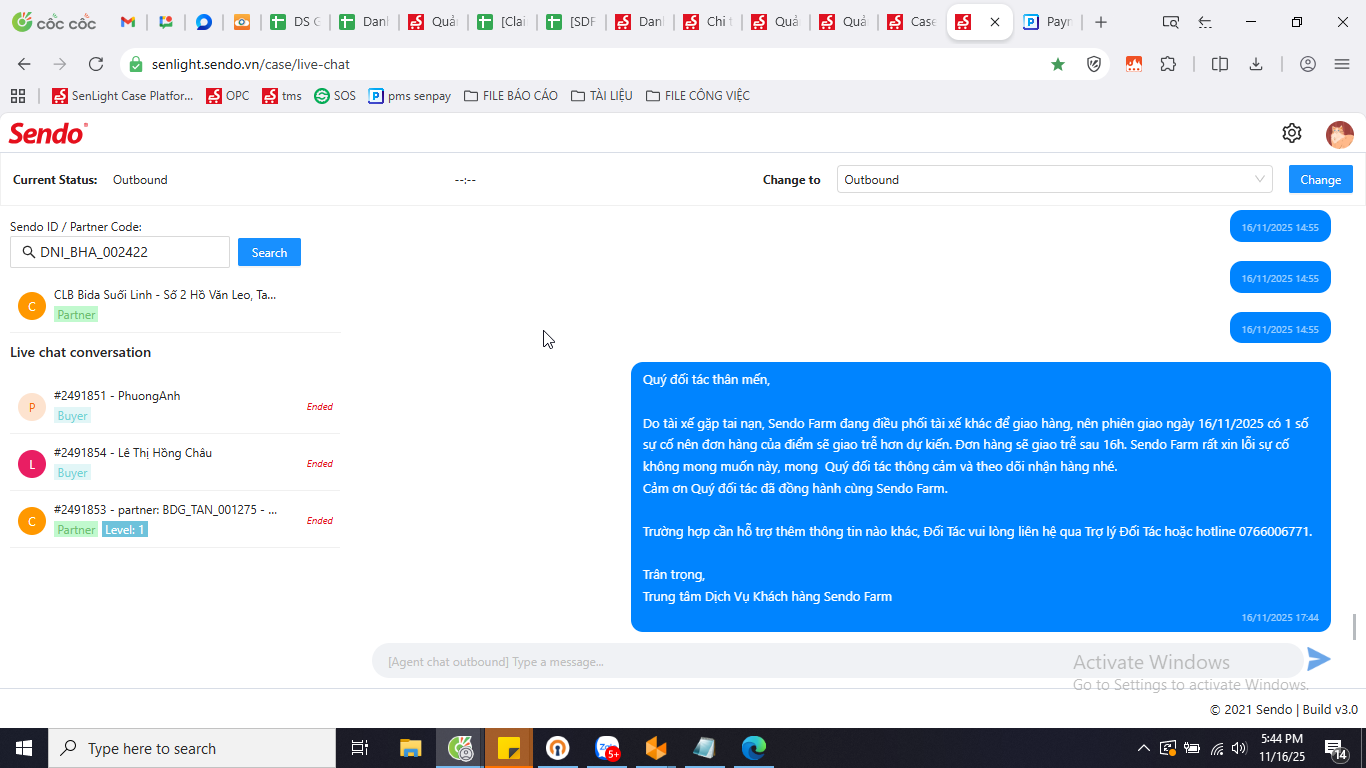The height and width of the screenshot is (768, 1366).
Task: Focus the Sendo ID / Partner Code field
Action: point(120,252)
